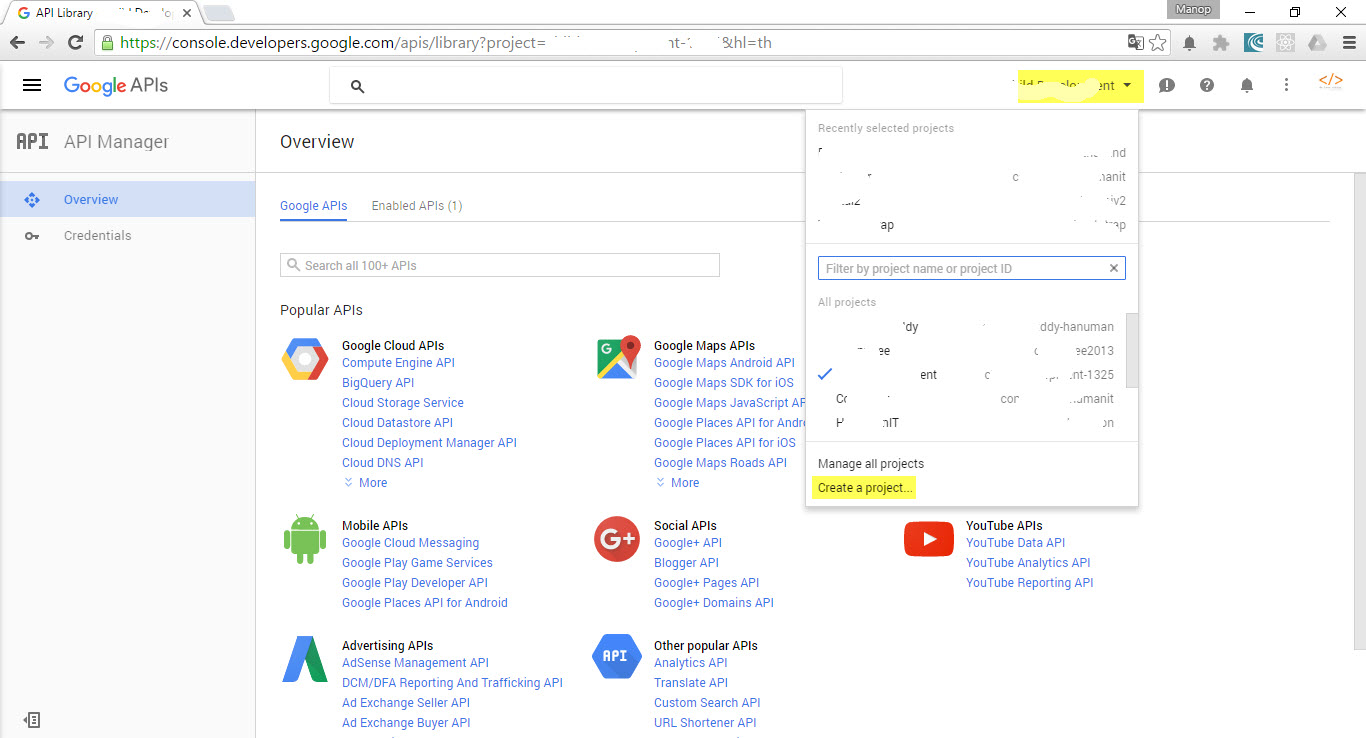Open Cloud DNS API link

click(x=383, y=463)
